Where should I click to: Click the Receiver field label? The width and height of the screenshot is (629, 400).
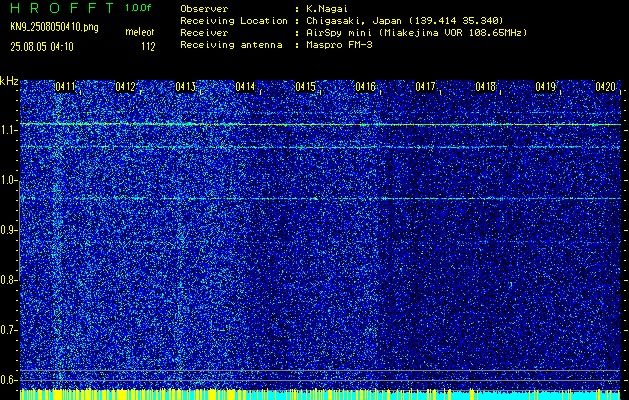[204, 33]
